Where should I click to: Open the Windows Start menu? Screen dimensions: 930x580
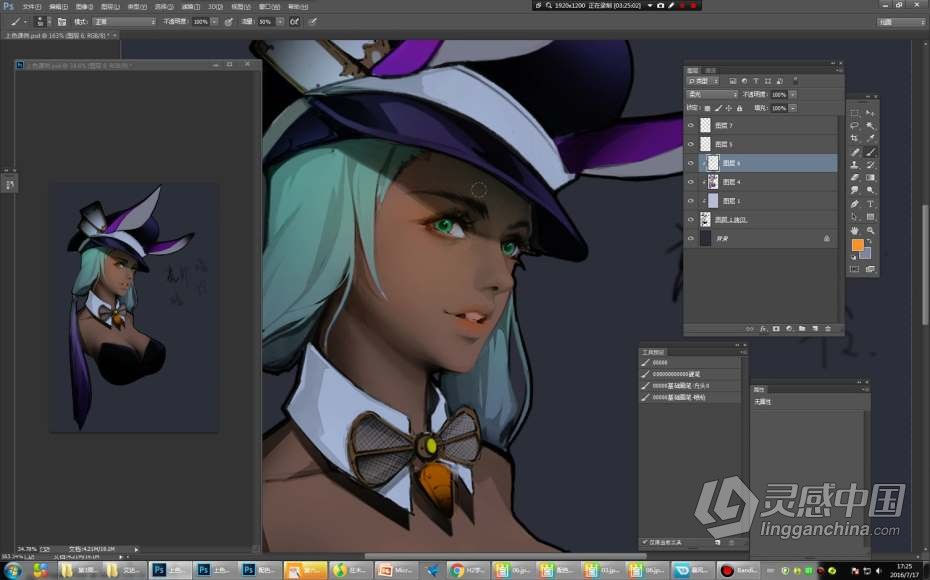(12, 571)
